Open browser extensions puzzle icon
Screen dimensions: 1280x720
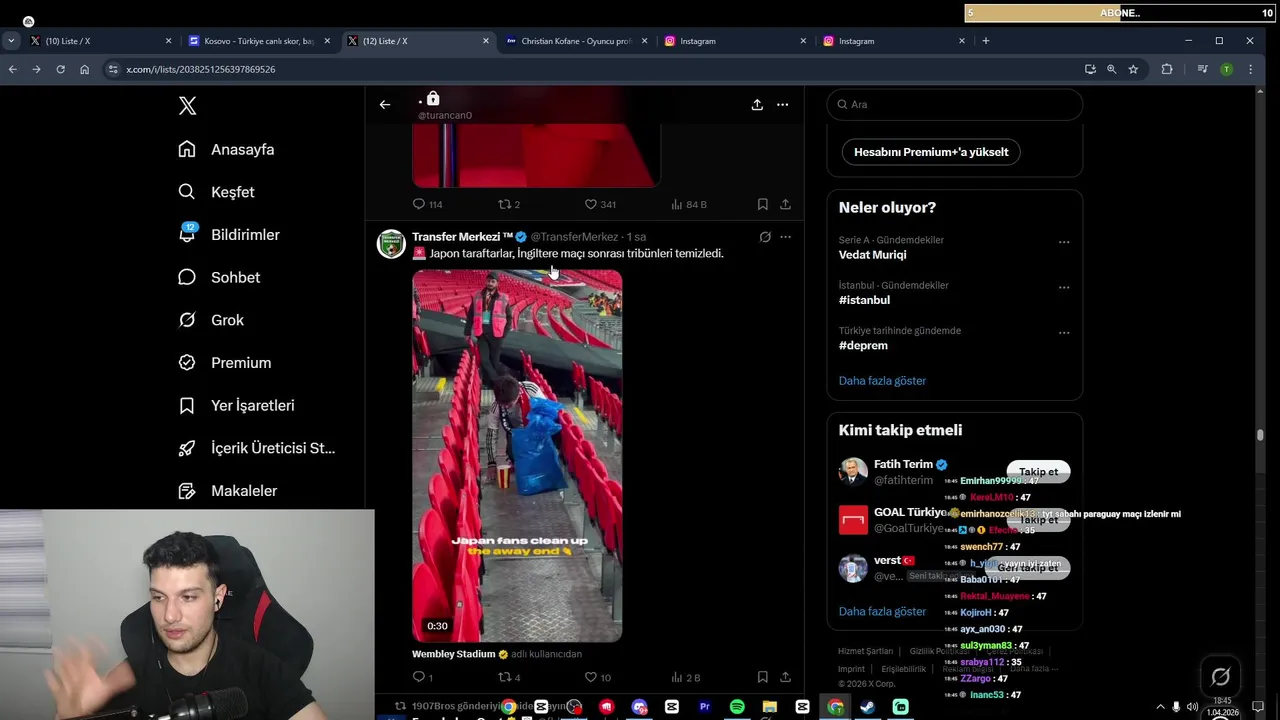coord(1167,69)
